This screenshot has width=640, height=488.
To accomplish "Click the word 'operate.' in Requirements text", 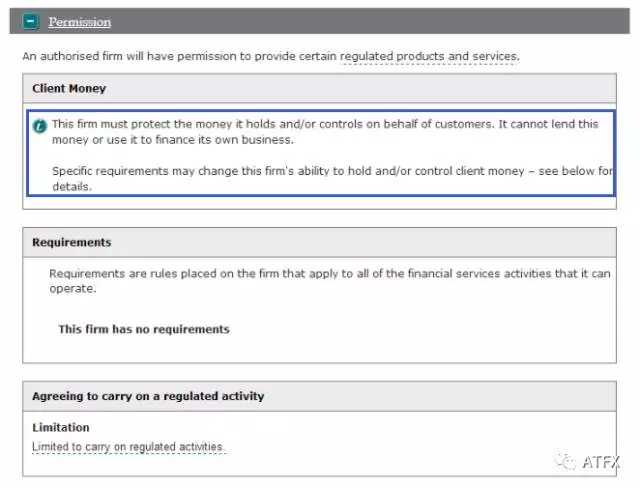I will pyautogui.click(x=73, y=289).
